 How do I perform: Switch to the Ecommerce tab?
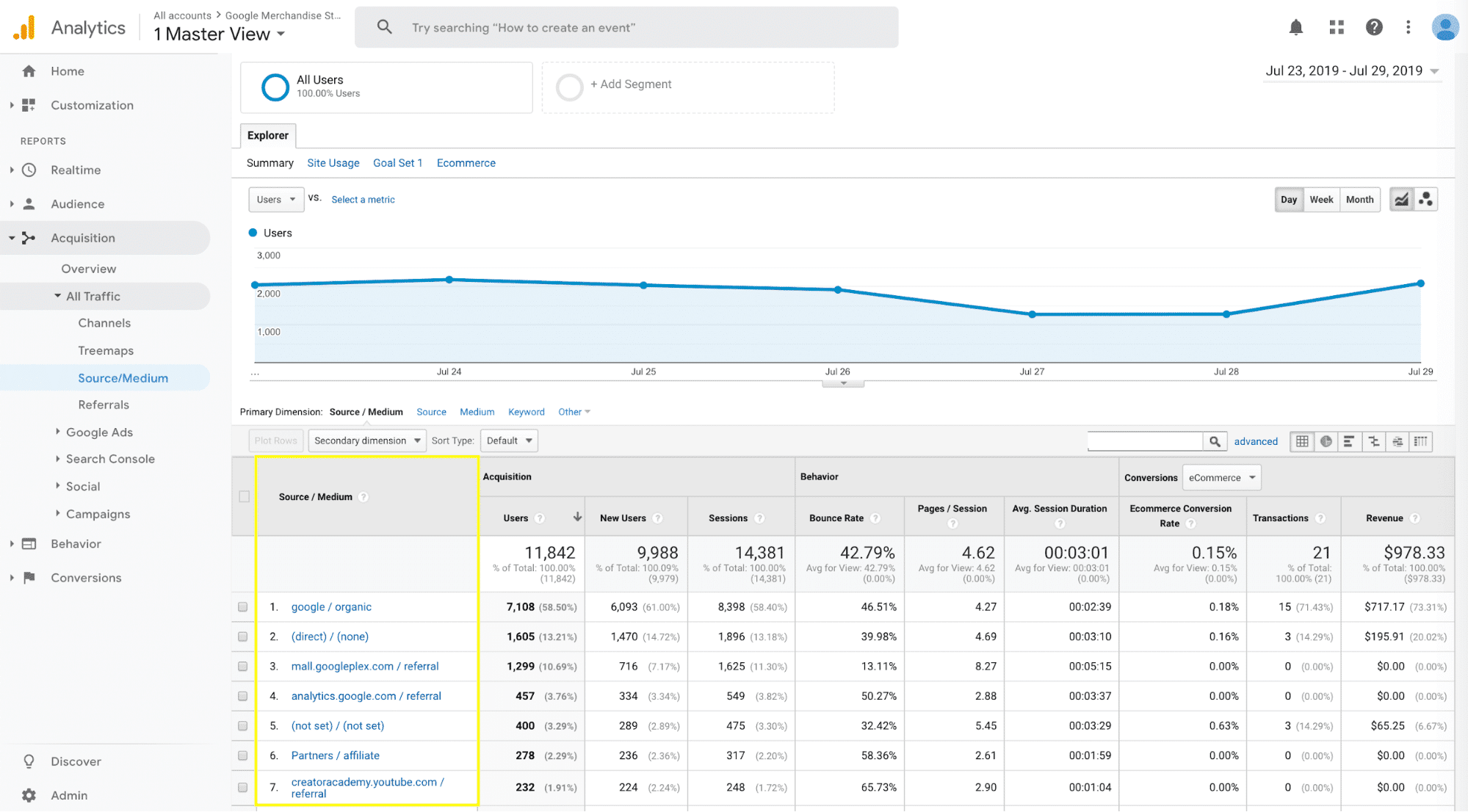point(466,163)
